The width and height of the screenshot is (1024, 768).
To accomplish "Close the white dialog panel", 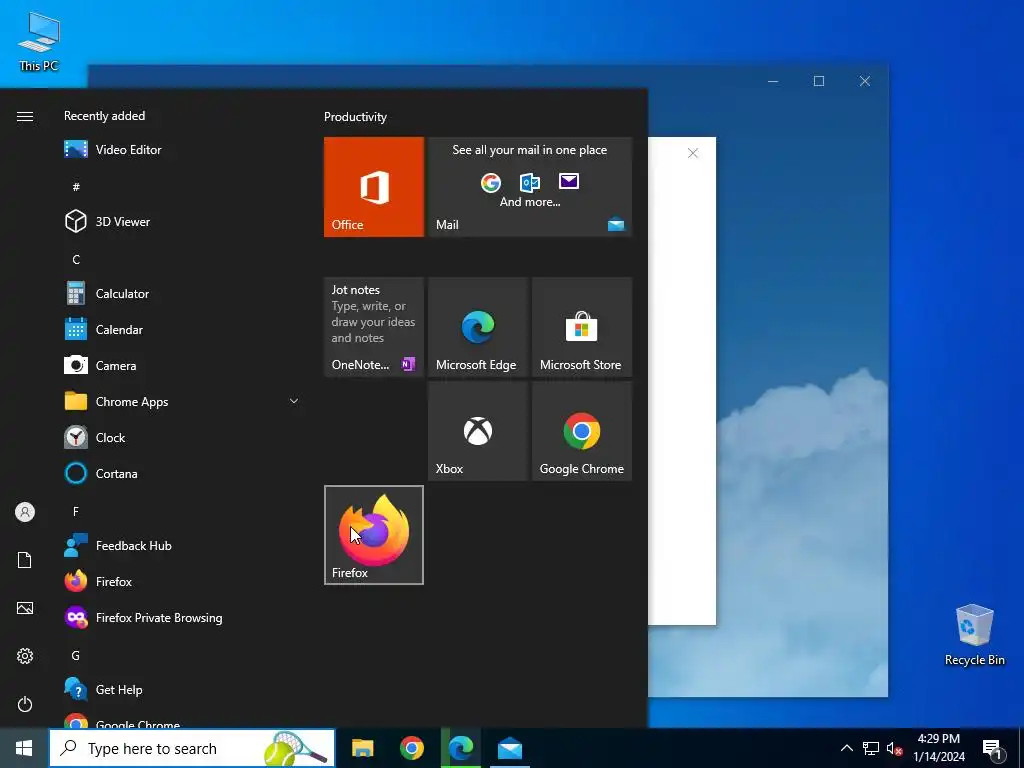I will pos(693,153).
